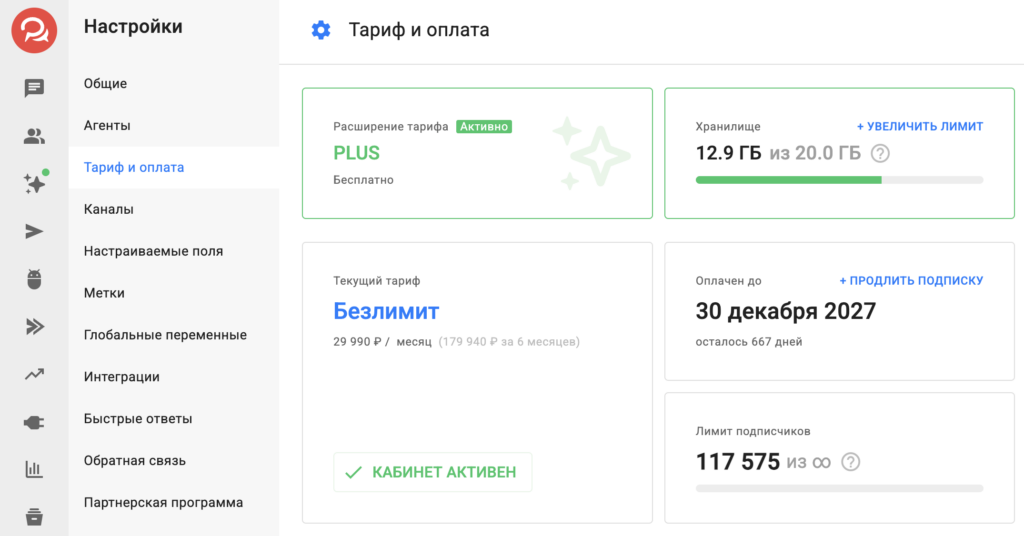
Task: Select Интеграции in settings menu
Action: [x=122, y=377]
